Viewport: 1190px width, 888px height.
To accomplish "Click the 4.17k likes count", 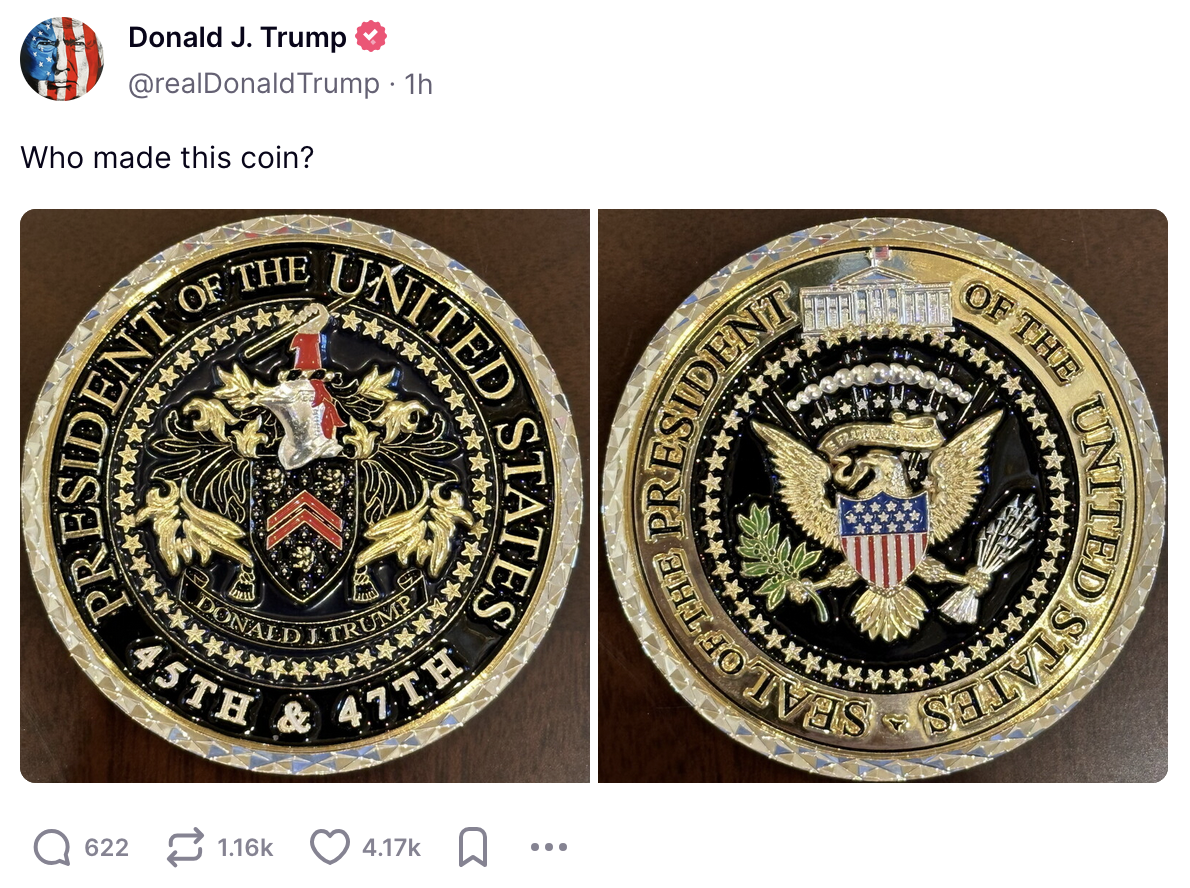I will click(x=391, y=847).
